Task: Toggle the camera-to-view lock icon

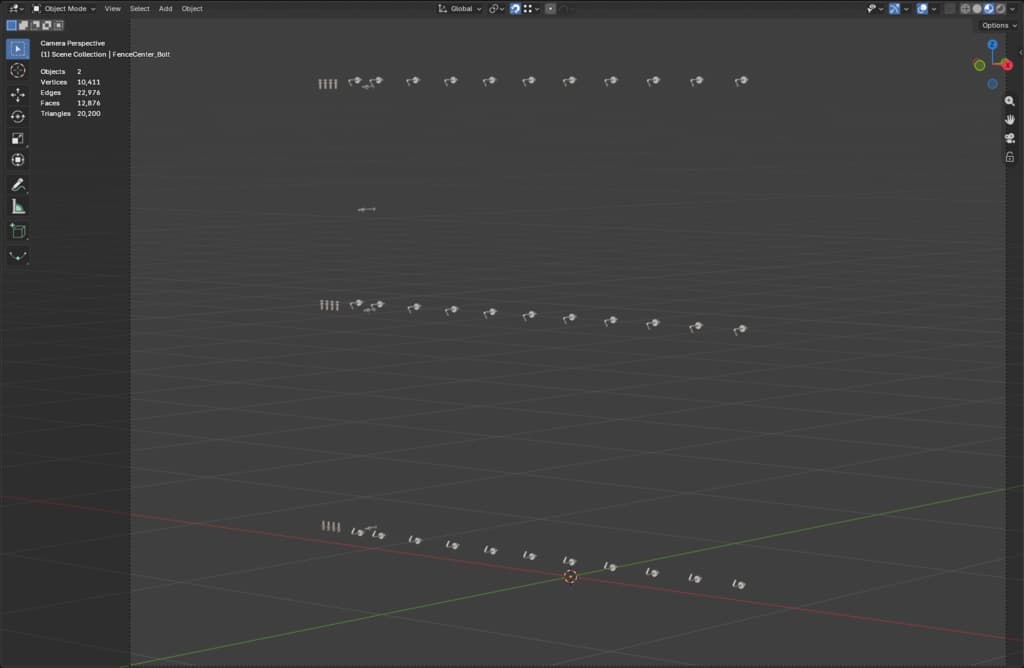Action: pos(1010,157)
